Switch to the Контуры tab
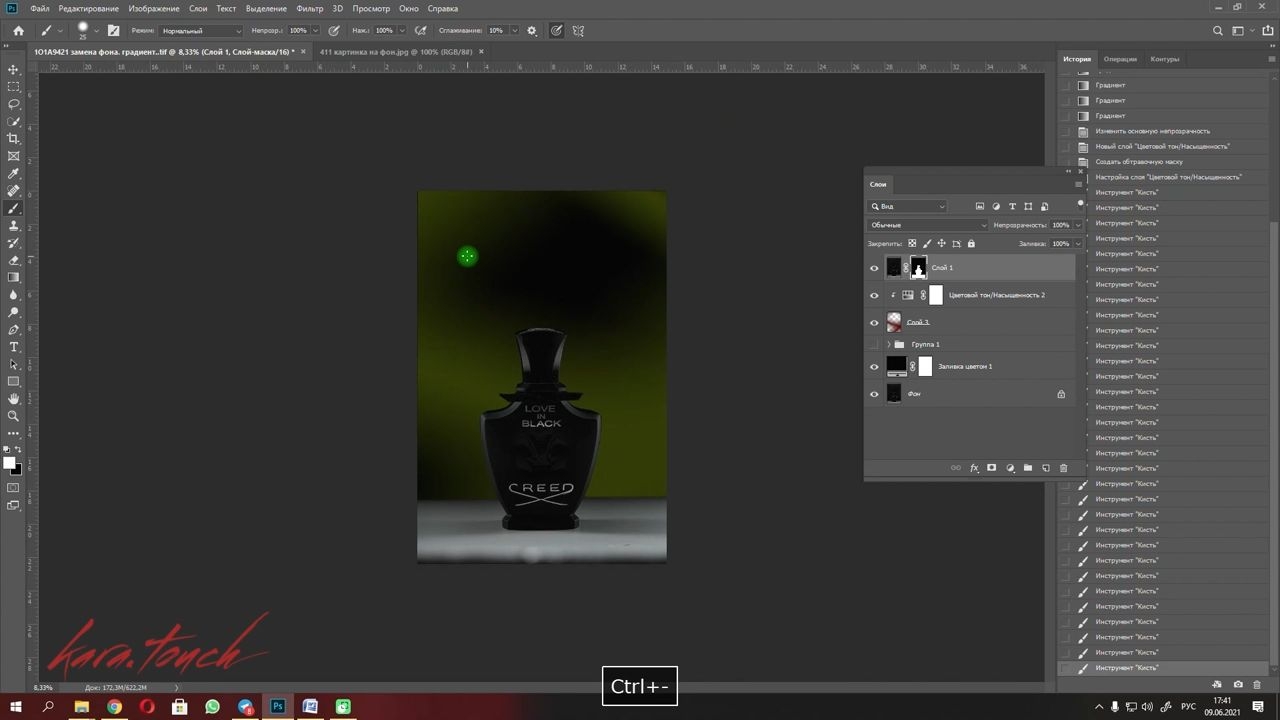 (1165, 59)
